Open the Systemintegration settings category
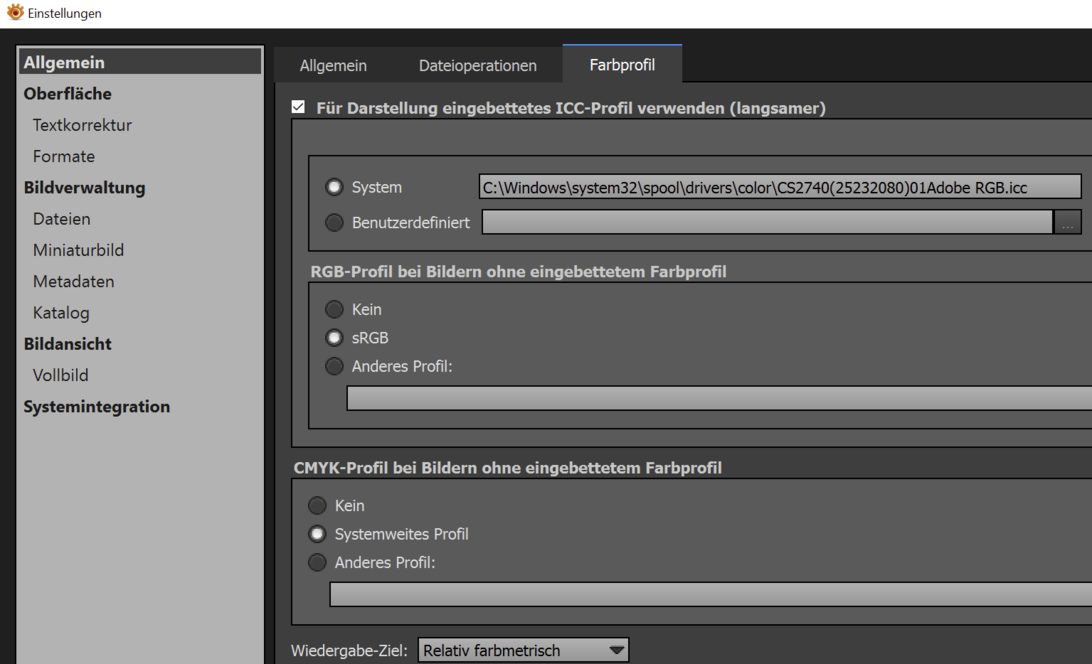This screenshot has height=664, width=1092. [97, 407]
